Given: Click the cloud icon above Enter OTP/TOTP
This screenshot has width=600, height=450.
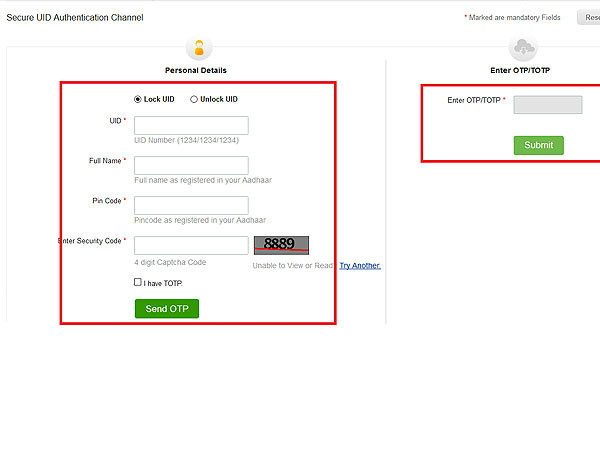Looking at the screenshot, I should pos(524,47).
